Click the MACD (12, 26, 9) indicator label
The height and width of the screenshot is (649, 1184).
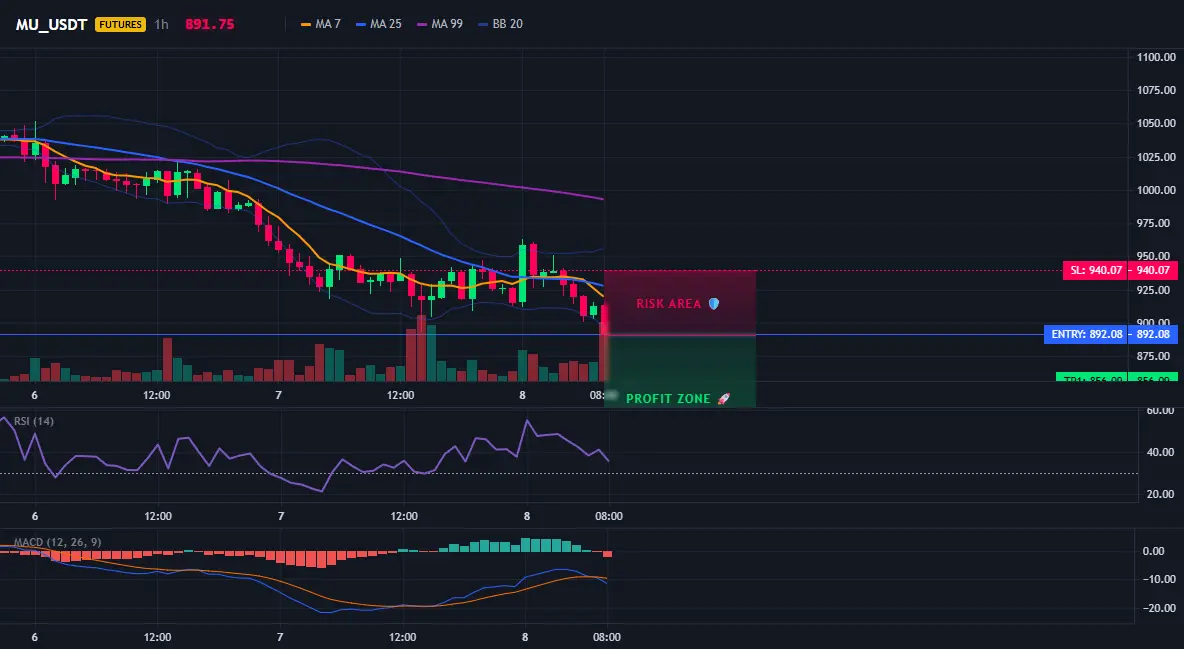tap(57, 542)
